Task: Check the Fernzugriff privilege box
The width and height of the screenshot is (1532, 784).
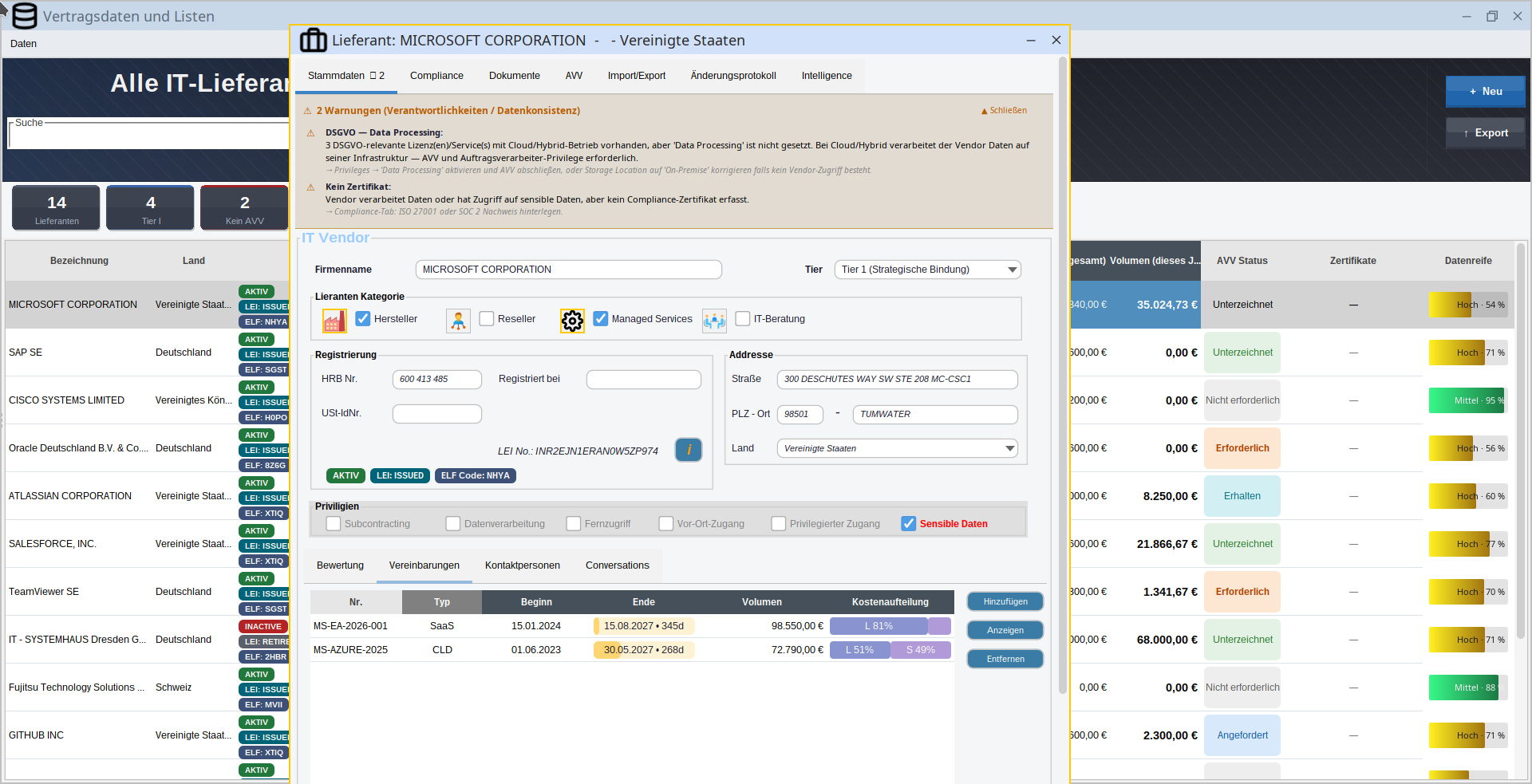Action: click(x=574, y=524)
